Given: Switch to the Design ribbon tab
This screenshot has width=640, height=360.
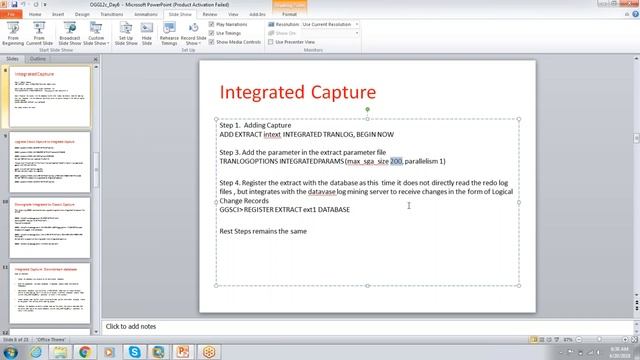Looking at the screenshot, I should [82, 14].
